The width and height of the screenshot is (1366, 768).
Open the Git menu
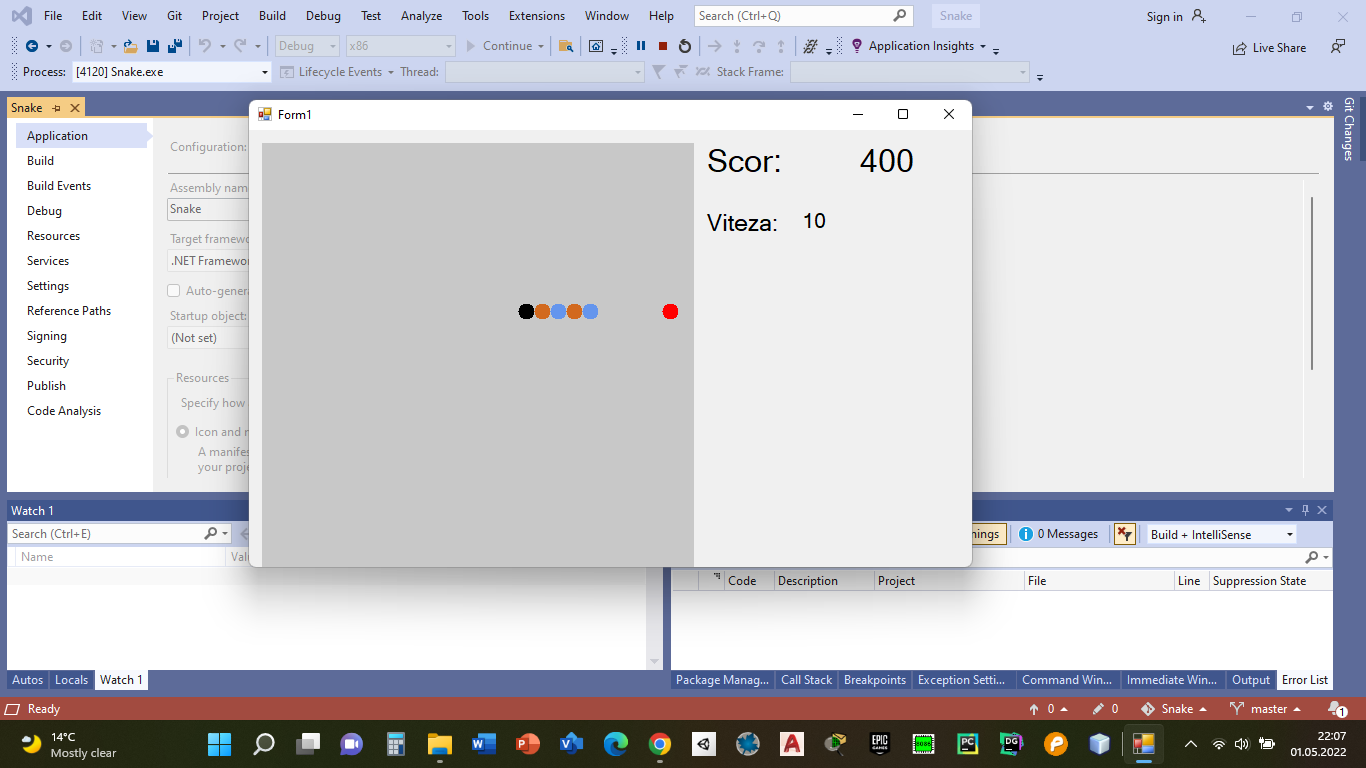[x=174, y=15]
